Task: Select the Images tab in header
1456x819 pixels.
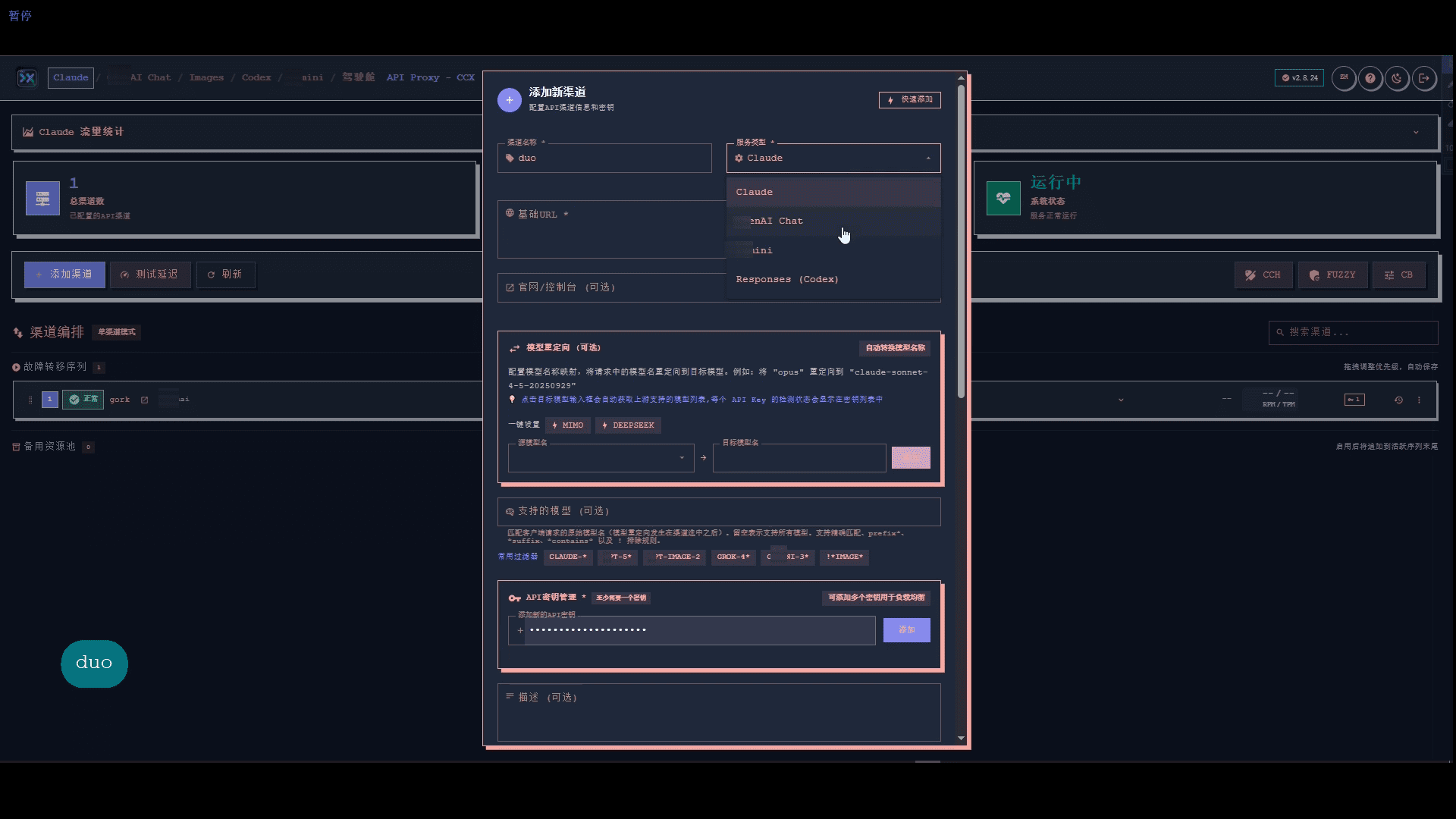Action: 206,77
